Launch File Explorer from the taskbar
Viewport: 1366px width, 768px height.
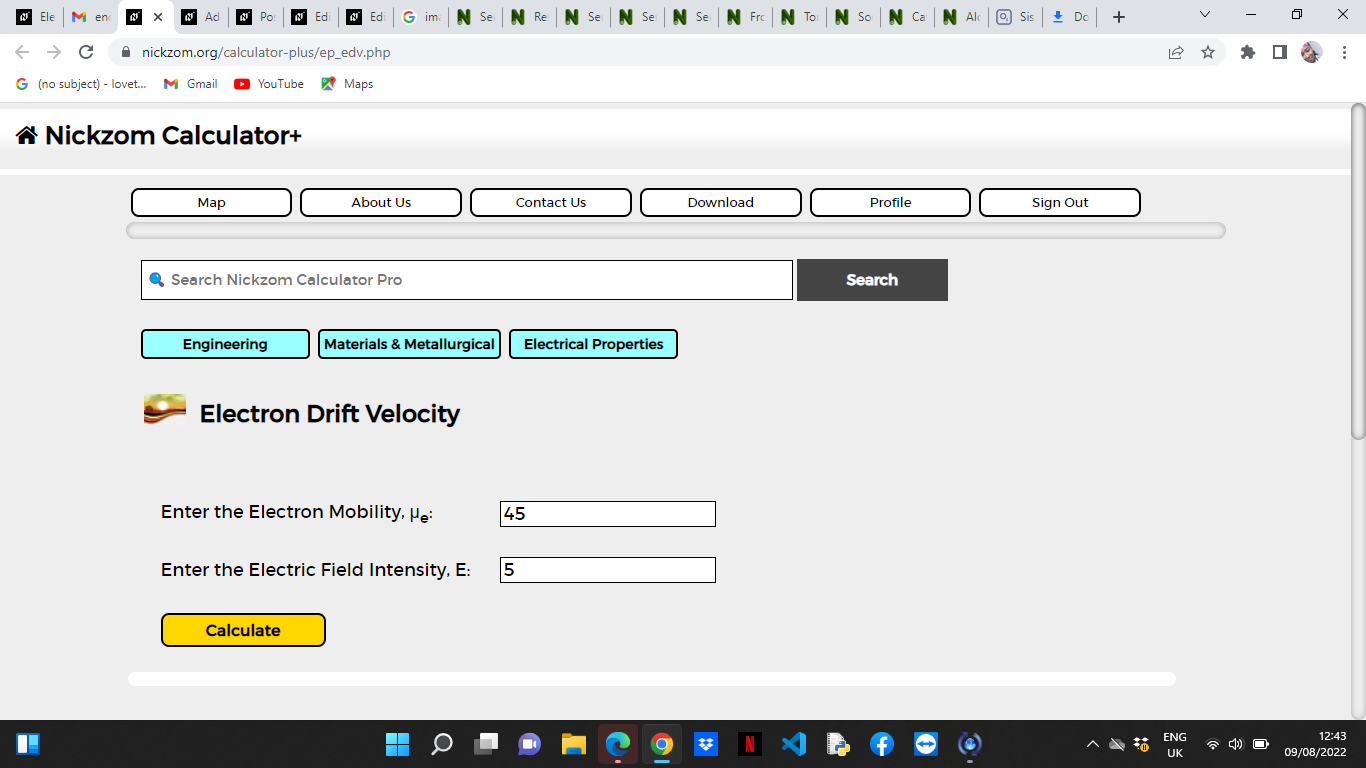tap(573, 744)
